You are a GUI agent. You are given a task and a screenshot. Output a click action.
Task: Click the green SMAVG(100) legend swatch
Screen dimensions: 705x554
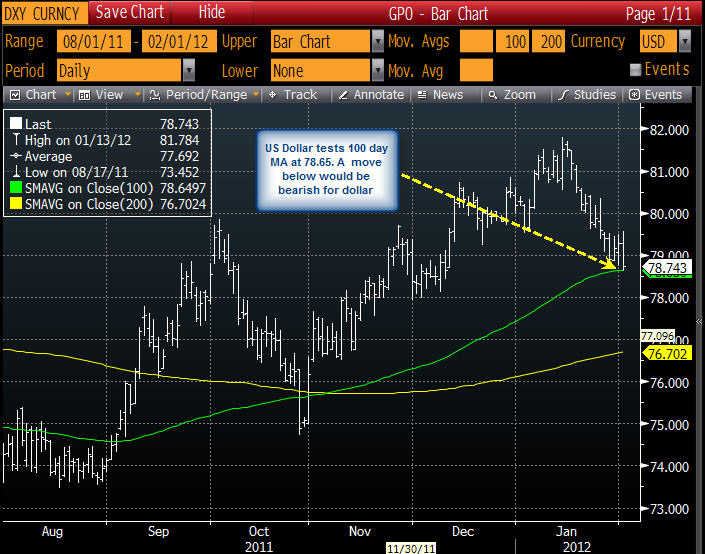tap(16, 188)
